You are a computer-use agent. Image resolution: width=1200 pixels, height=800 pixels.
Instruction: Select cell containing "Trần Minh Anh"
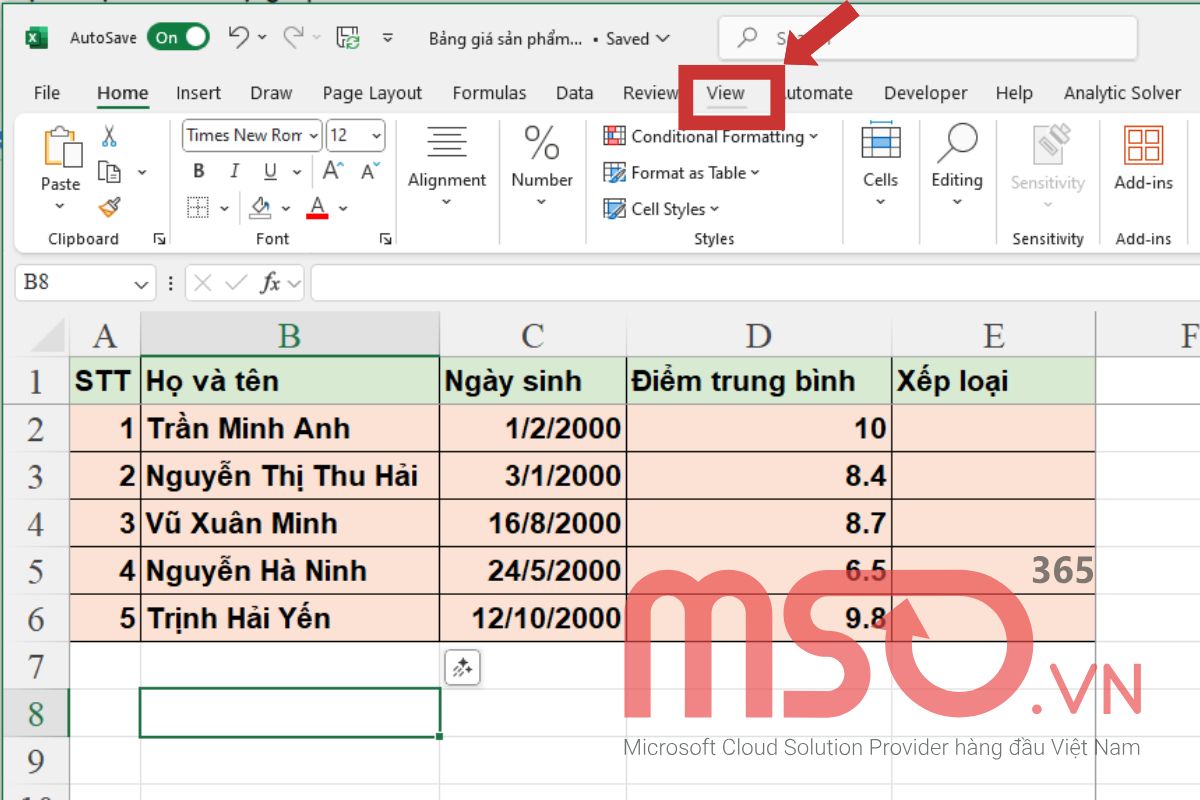290,429
